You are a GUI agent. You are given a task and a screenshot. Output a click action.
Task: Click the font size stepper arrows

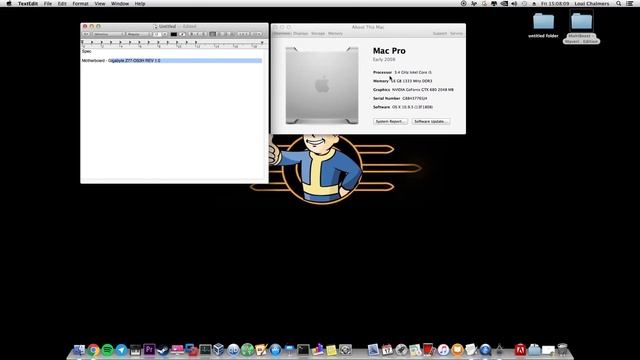pos(165,34)
